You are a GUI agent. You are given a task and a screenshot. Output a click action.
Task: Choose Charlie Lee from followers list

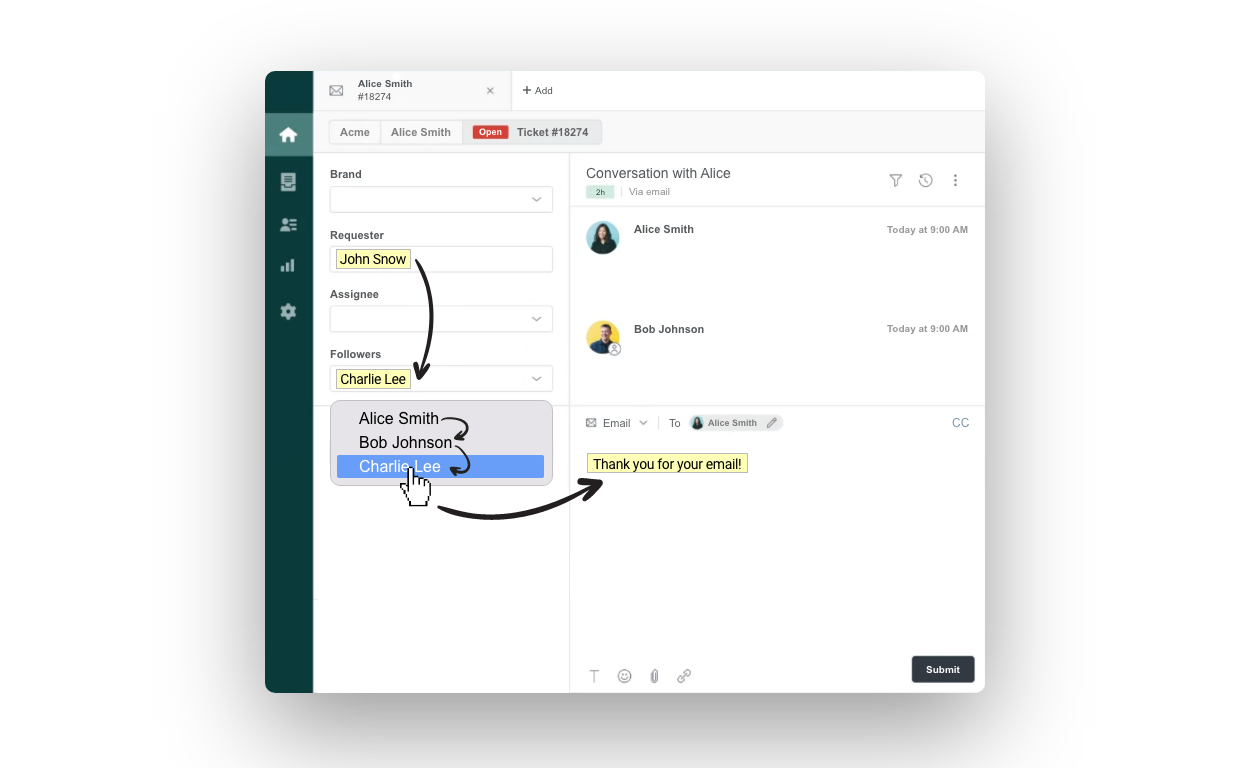440,466
